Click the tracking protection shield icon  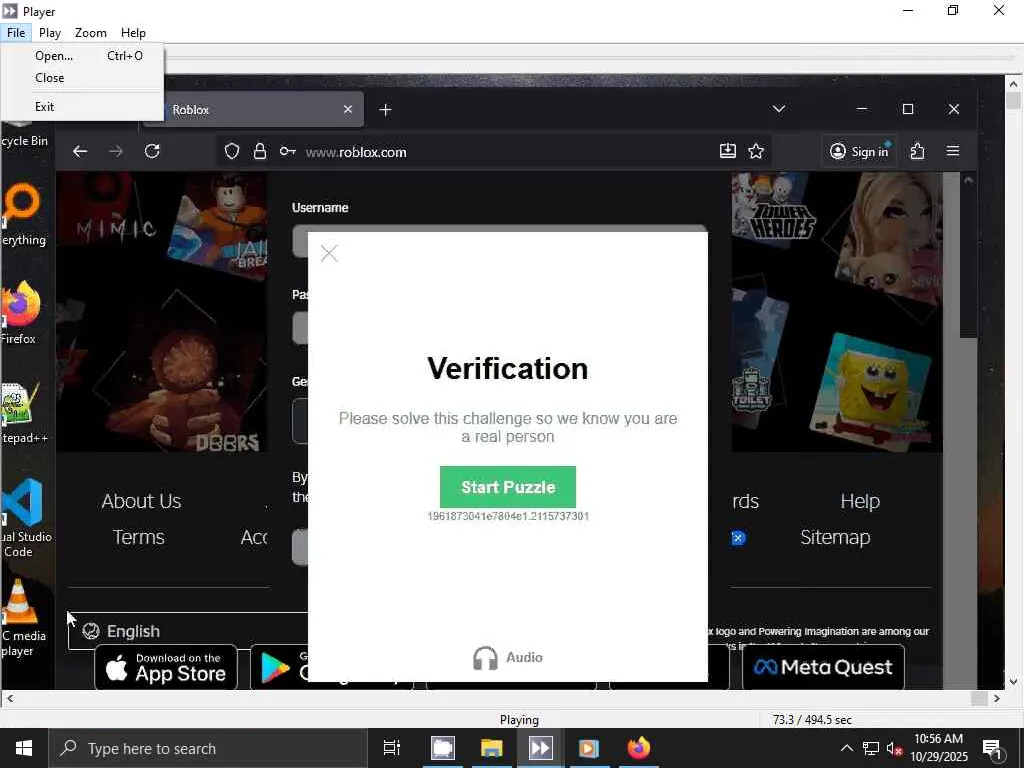coord(232,152)
